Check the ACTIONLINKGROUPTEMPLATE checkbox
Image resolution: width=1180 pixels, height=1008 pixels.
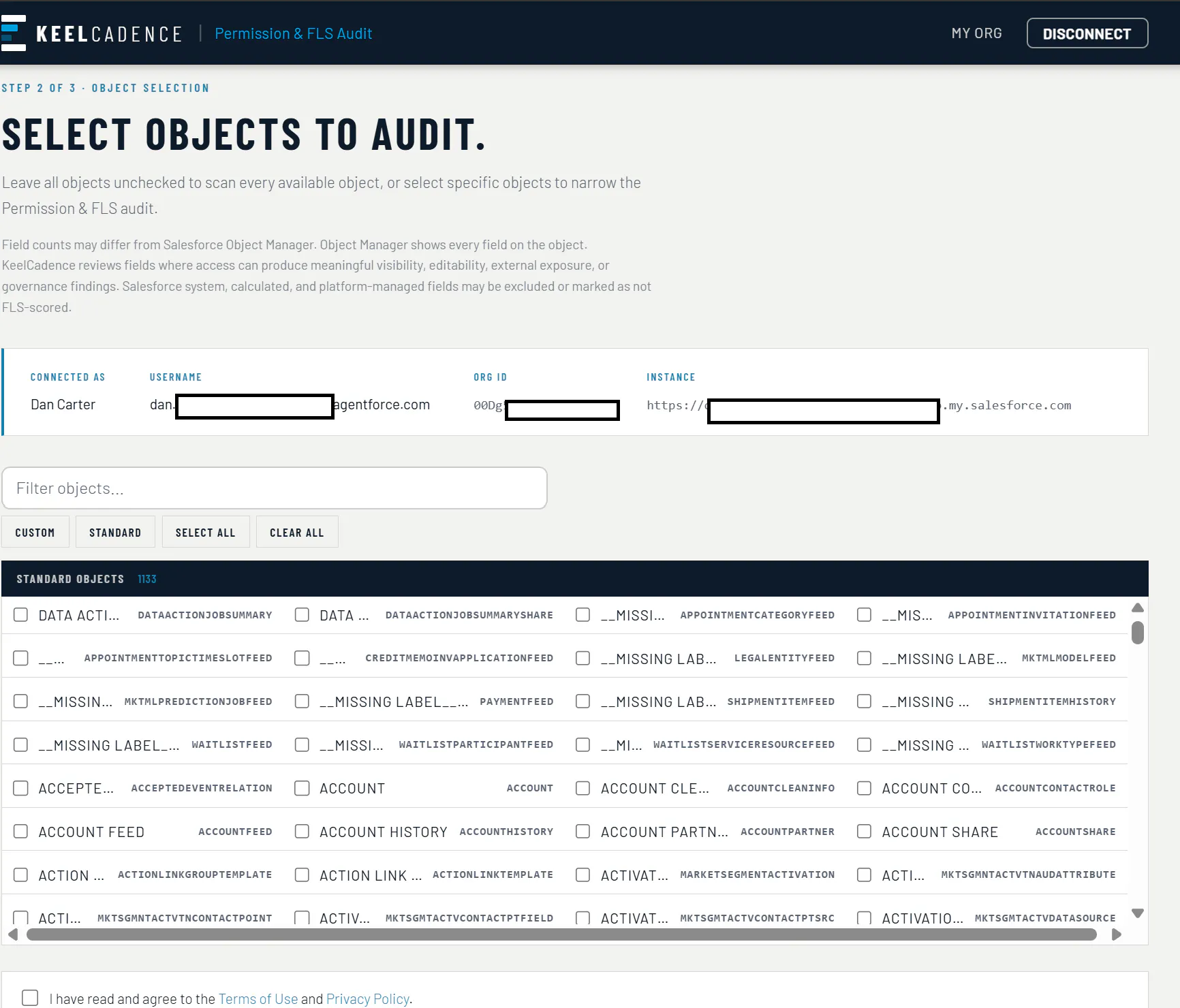click(21, 875)
